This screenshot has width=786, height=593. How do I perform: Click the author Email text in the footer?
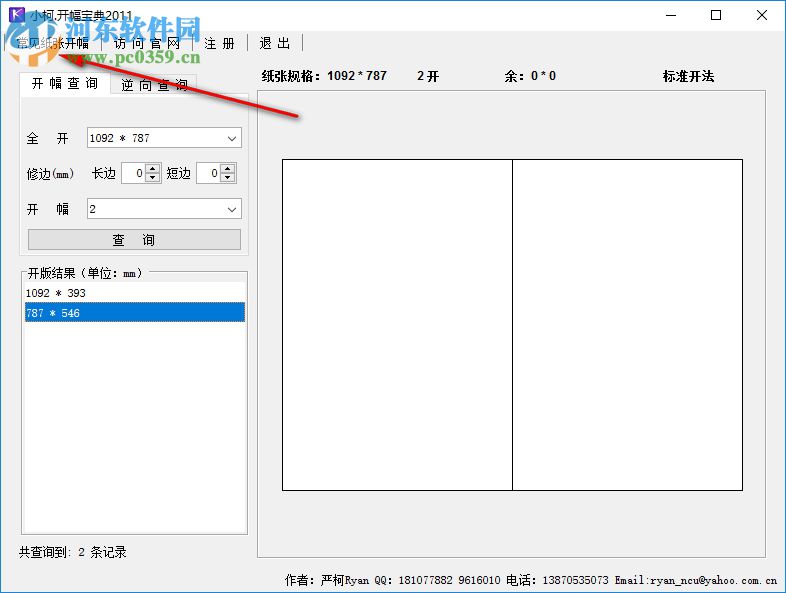pos(696,580)
